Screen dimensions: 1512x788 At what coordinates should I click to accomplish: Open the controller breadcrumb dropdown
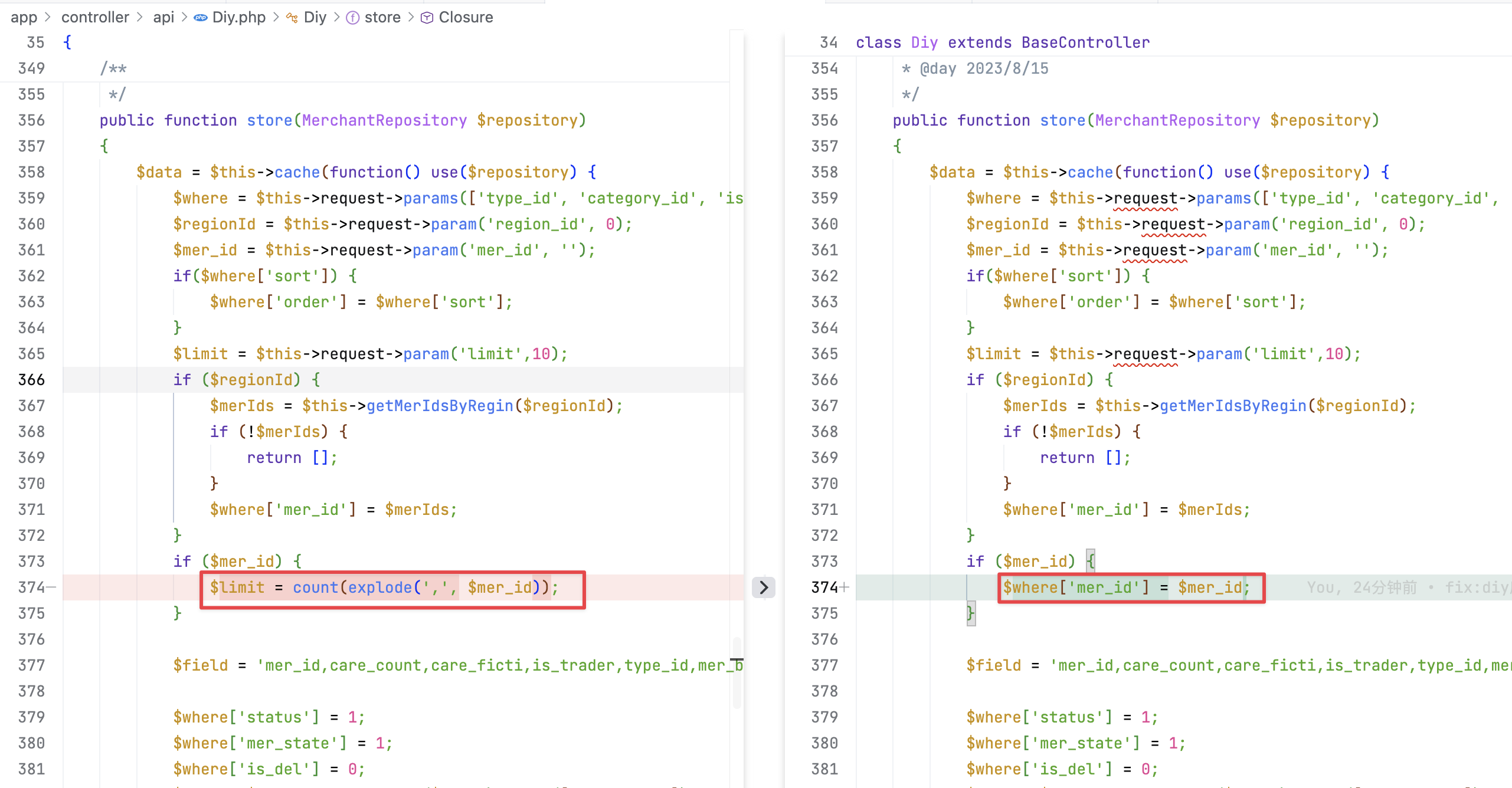click(95, 18)
